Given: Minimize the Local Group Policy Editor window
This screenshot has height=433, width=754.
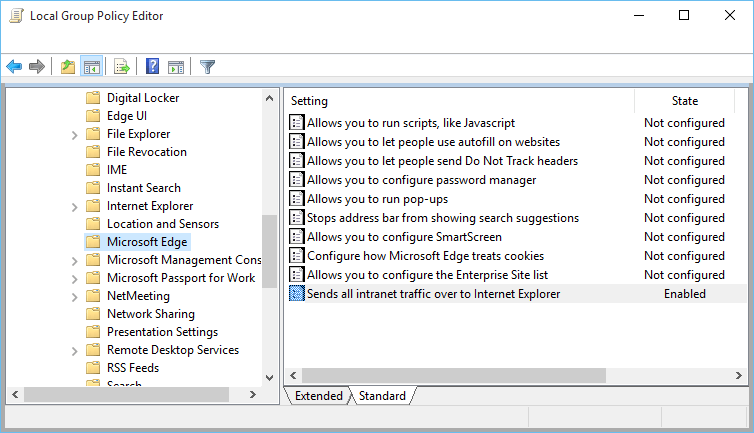Looking at the screenshot, I should [639, 15].
